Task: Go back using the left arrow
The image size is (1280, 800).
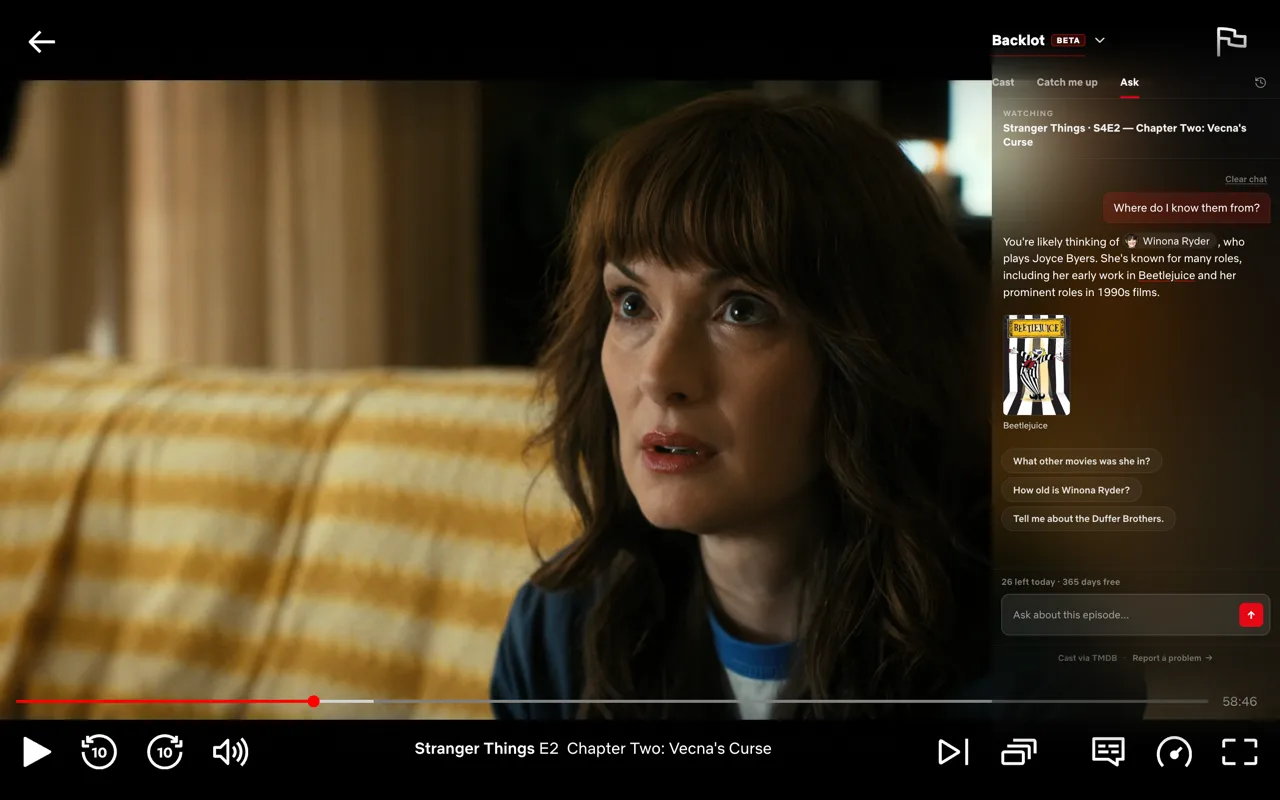Action: (41, 41)
